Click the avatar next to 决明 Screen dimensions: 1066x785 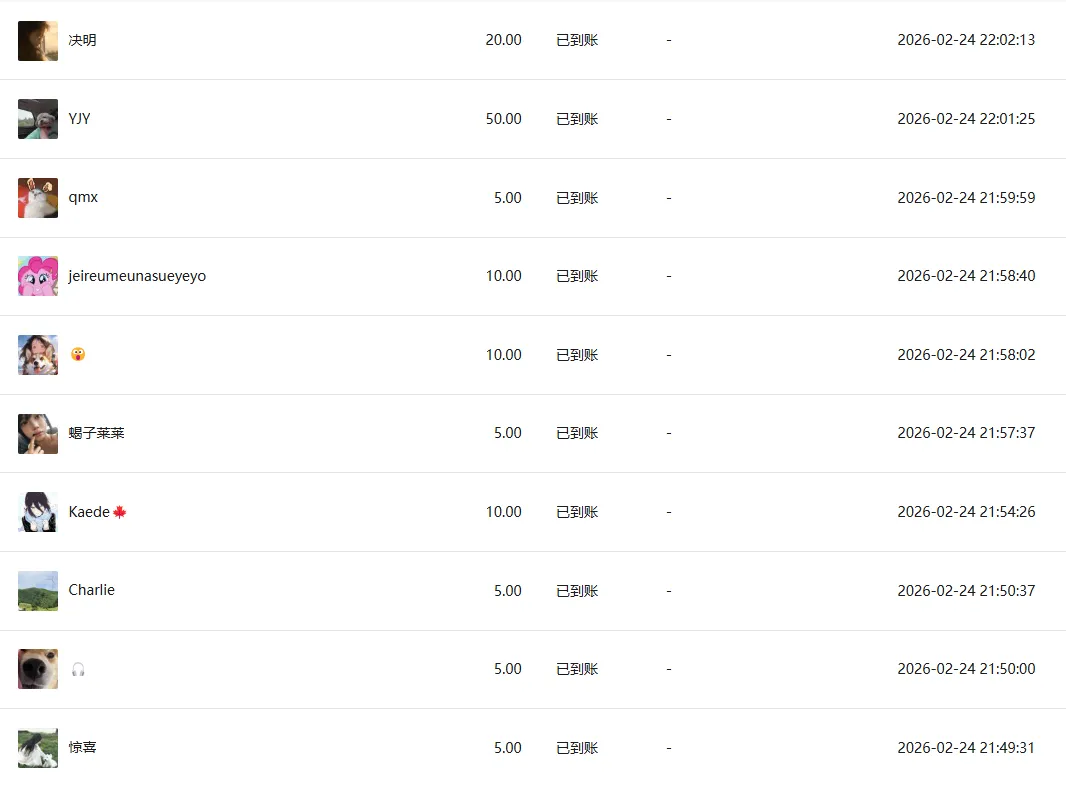pyautogui.click(x=38, y=41)
